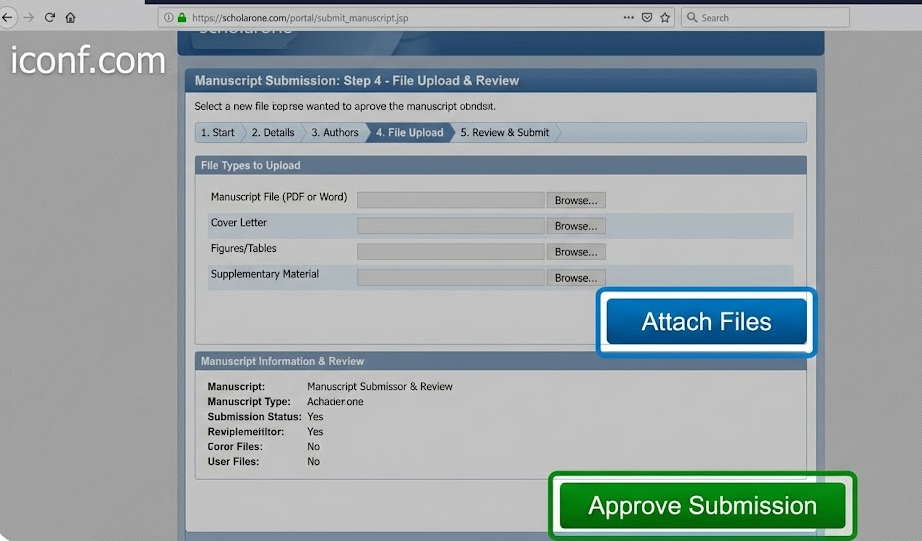Switch to the 2. Details step

pos(272,132)
